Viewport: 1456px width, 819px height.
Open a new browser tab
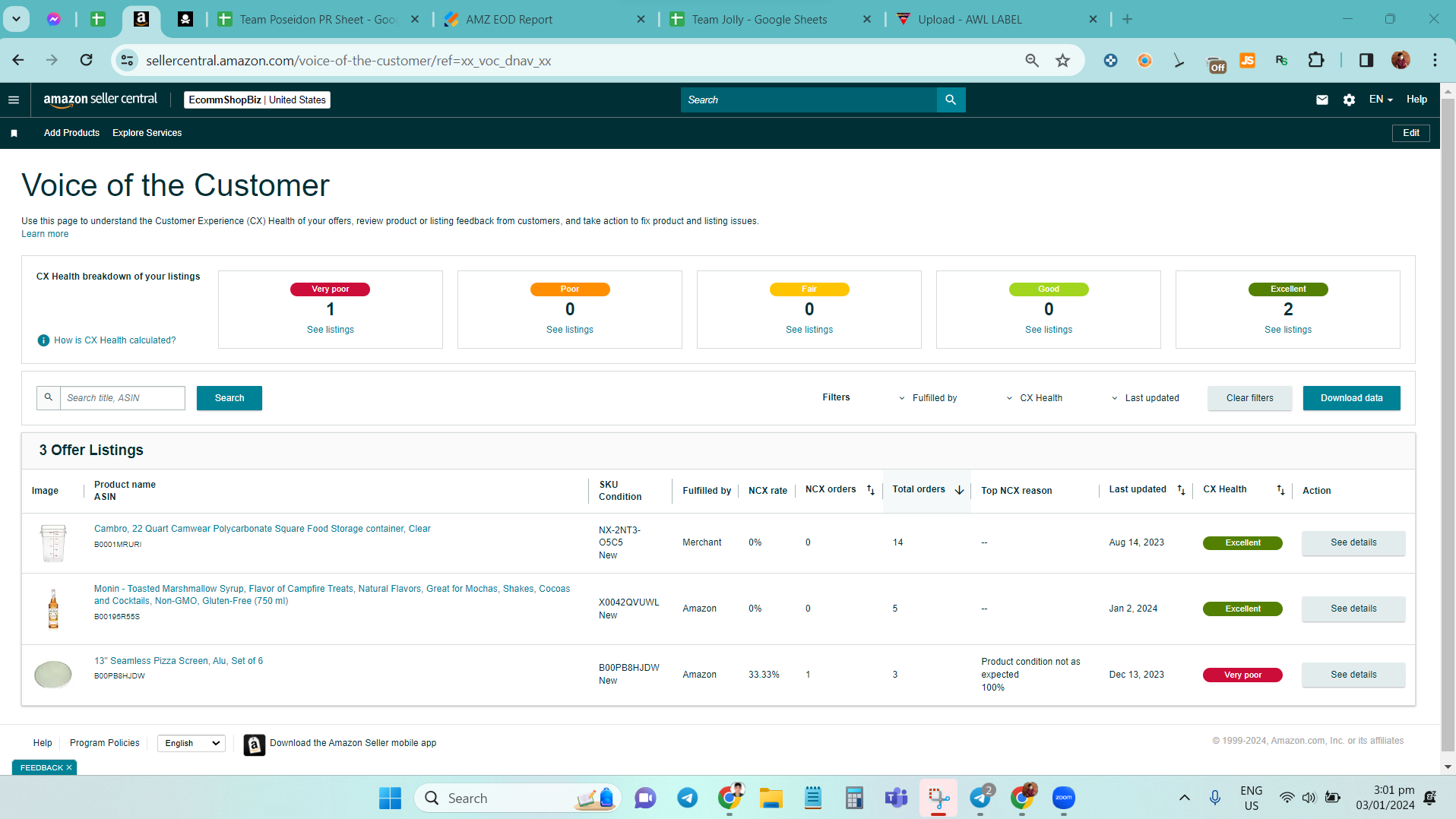[x=1127, y=20]
